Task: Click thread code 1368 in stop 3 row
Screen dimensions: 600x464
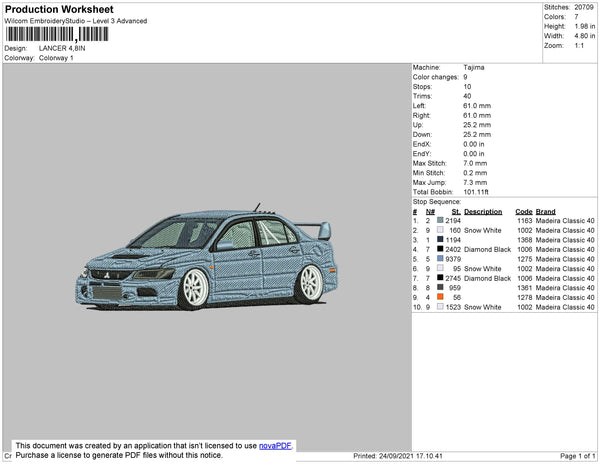Action: [x=525, y=240]
